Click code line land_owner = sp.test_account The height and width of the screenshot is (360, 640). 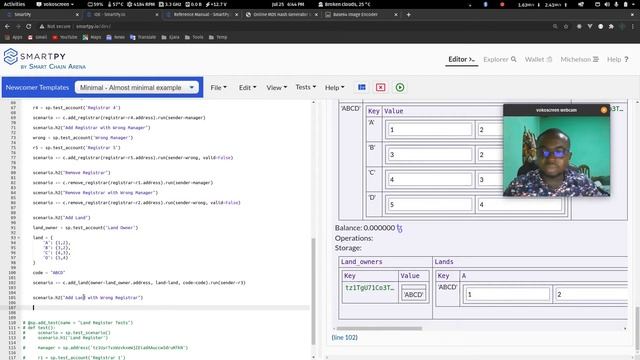coord(85,228)
